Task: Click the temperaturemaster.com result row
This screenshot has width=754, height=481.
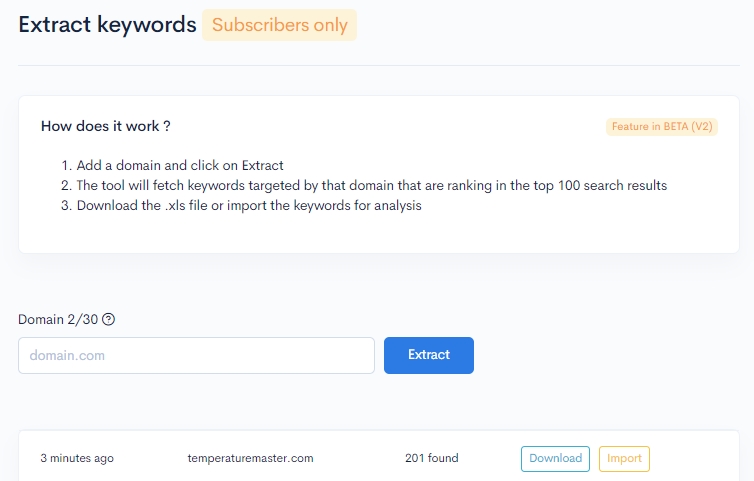Action: pyautogui.click(x=379, y=458)
